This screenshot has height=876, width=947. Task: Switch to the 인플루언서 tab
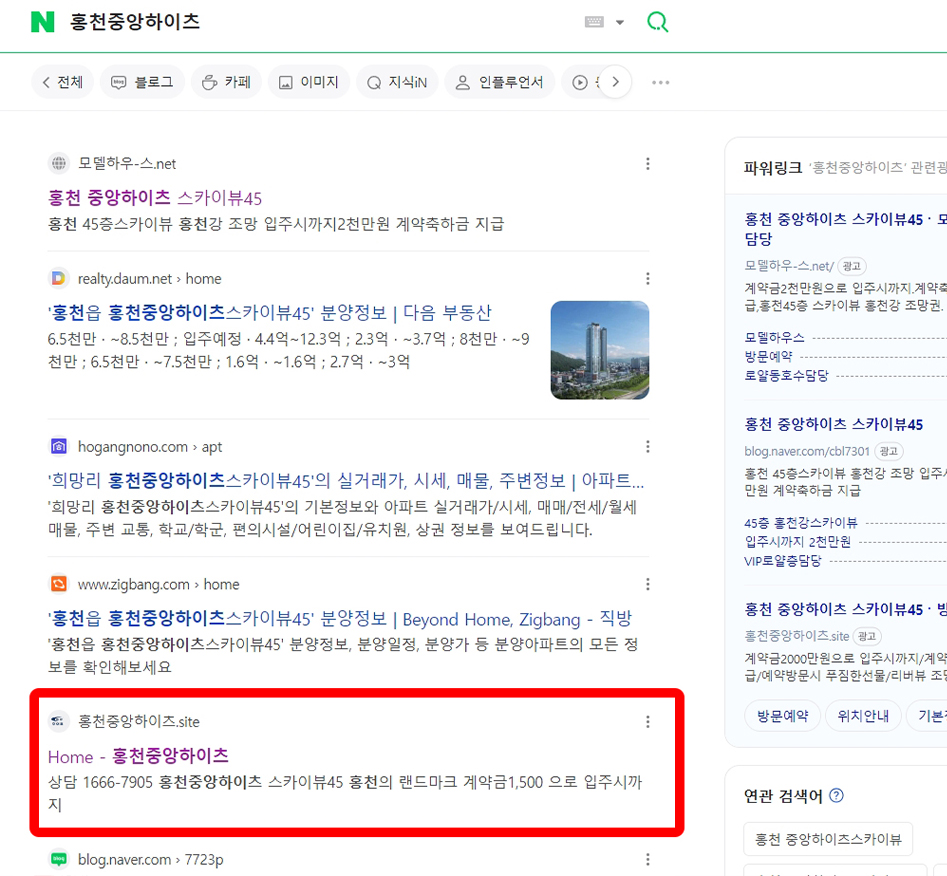pos(499,82)
